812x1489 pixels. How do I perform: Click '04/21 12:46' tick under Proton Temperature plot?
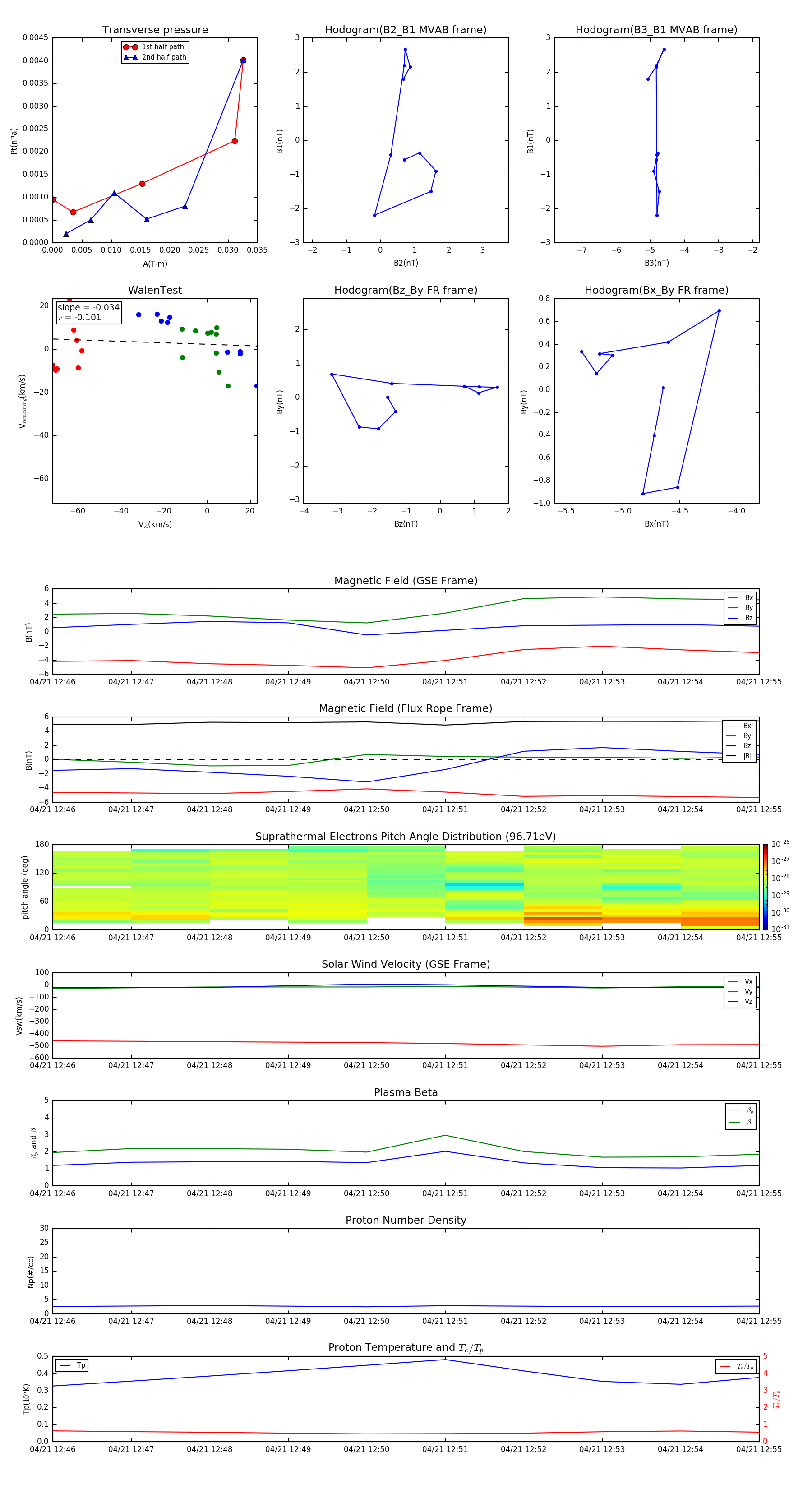point(53,1450)
